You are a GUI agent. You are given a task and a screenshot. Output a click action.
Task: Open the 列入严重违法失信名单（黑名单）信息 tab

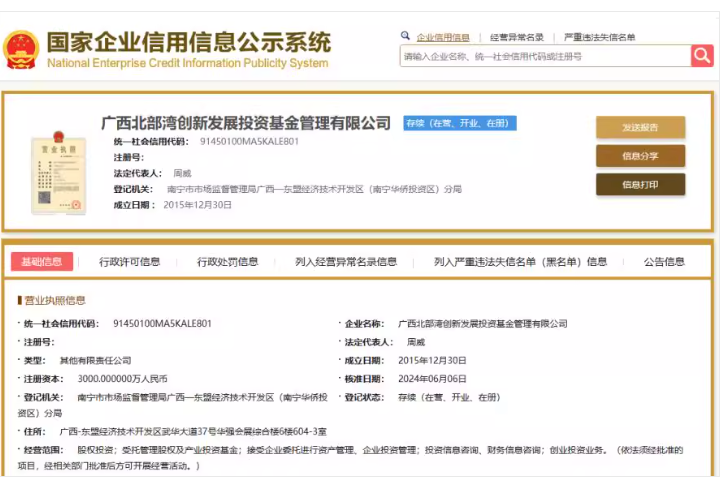pos(520,262)
